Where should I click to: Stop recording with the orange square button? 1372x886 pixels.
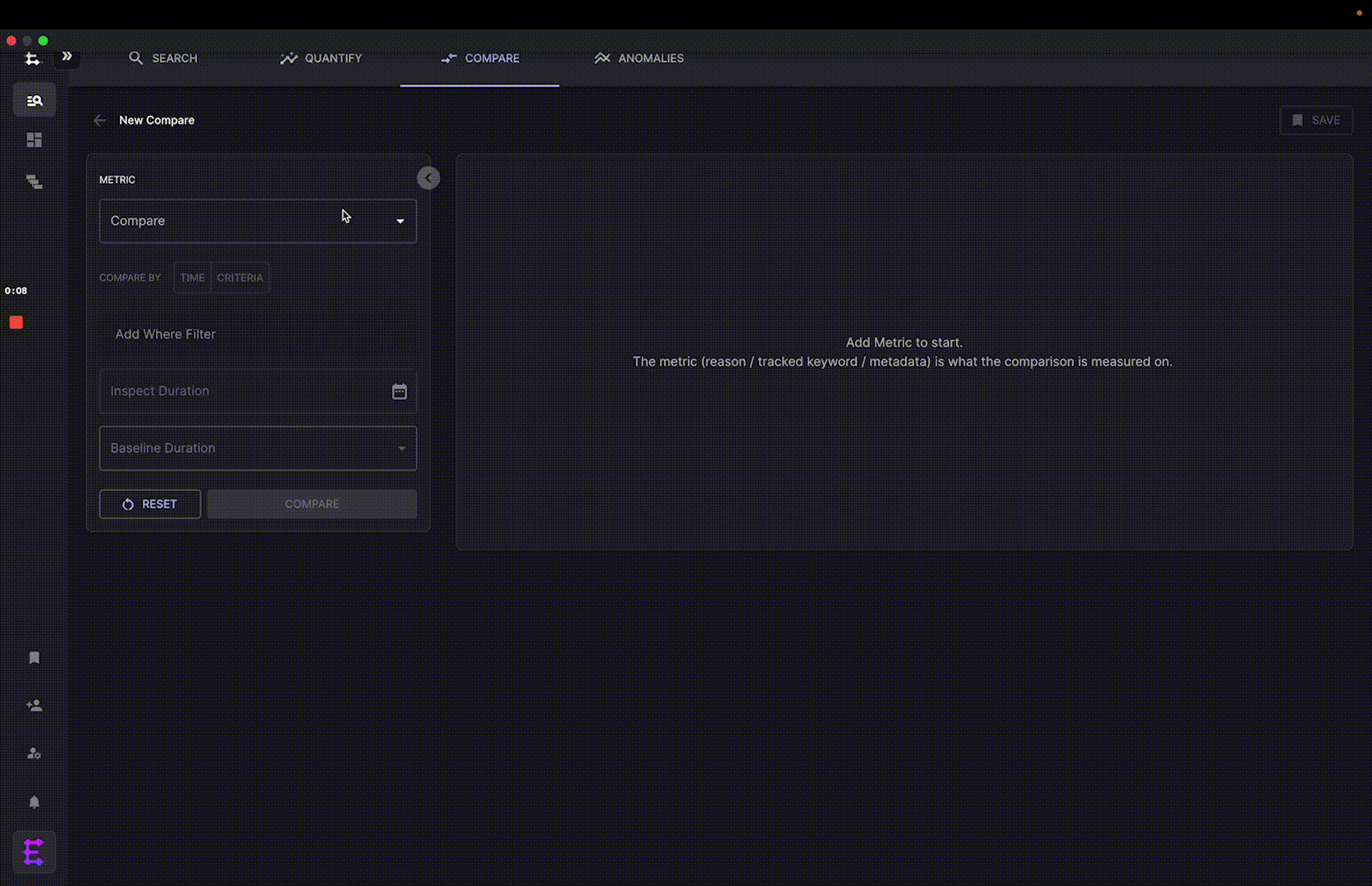pos(16,322)
